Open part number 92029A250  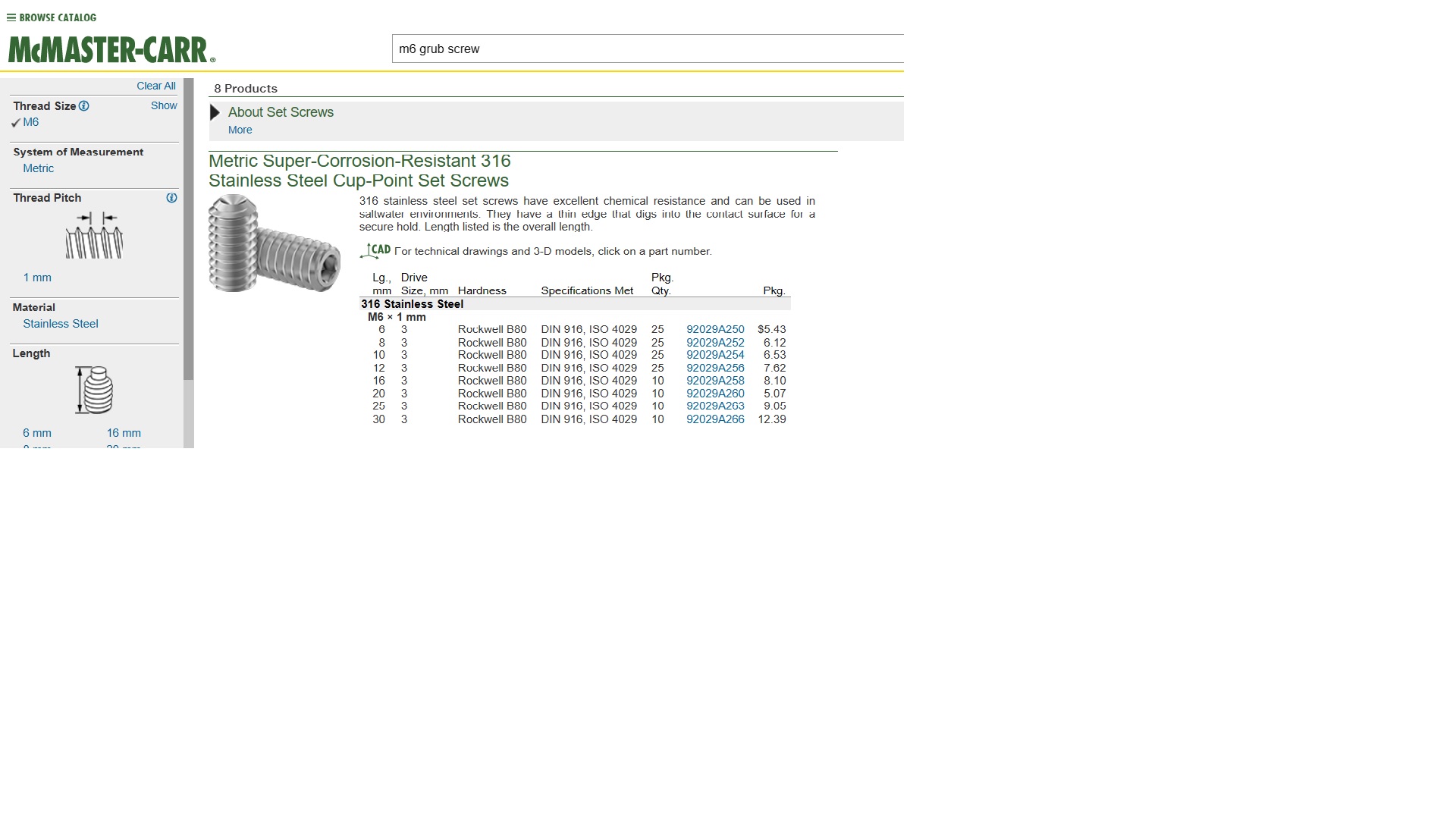715,329
